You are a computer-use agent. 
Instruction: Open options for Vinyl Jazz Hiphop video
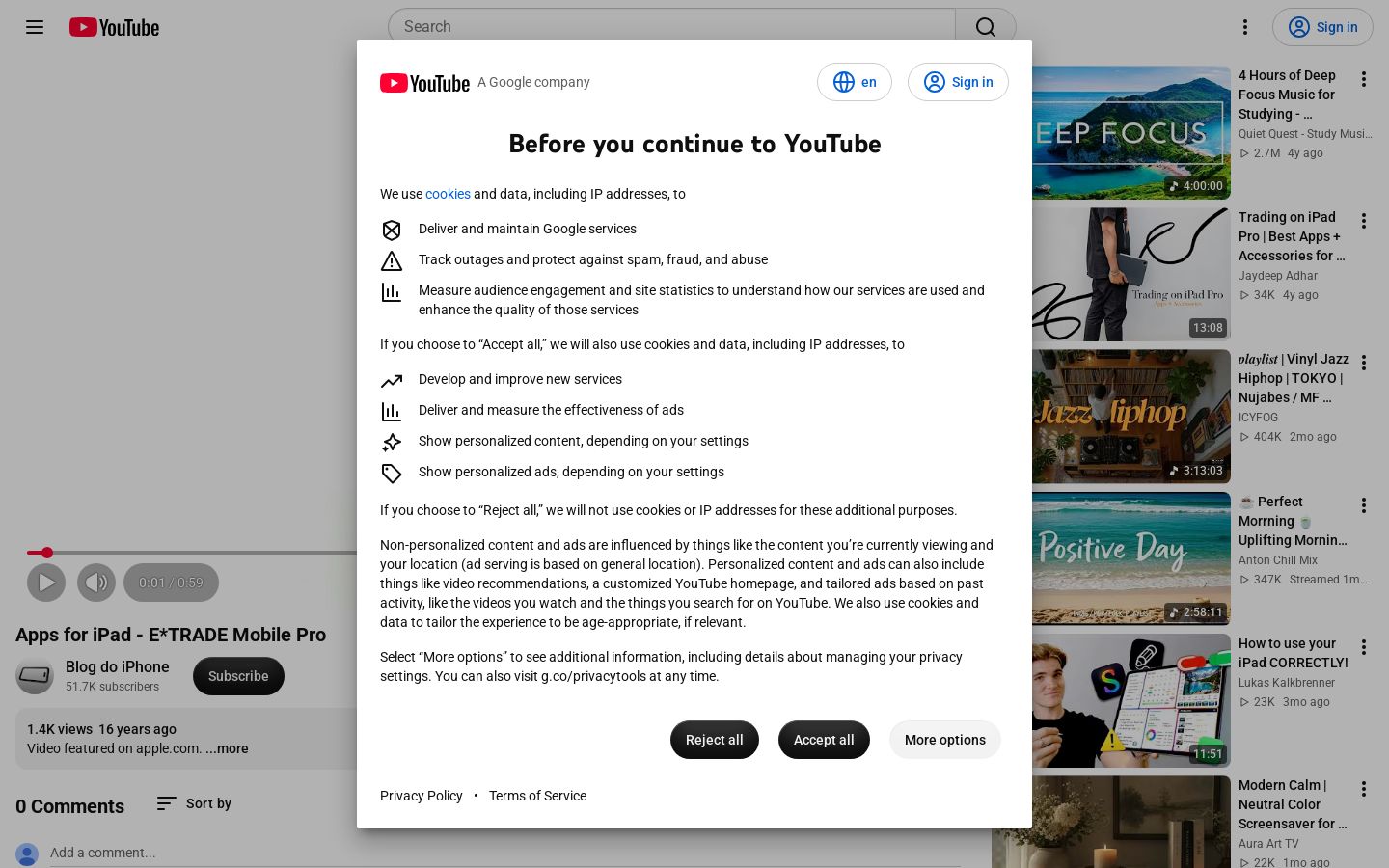(1364, 363)
